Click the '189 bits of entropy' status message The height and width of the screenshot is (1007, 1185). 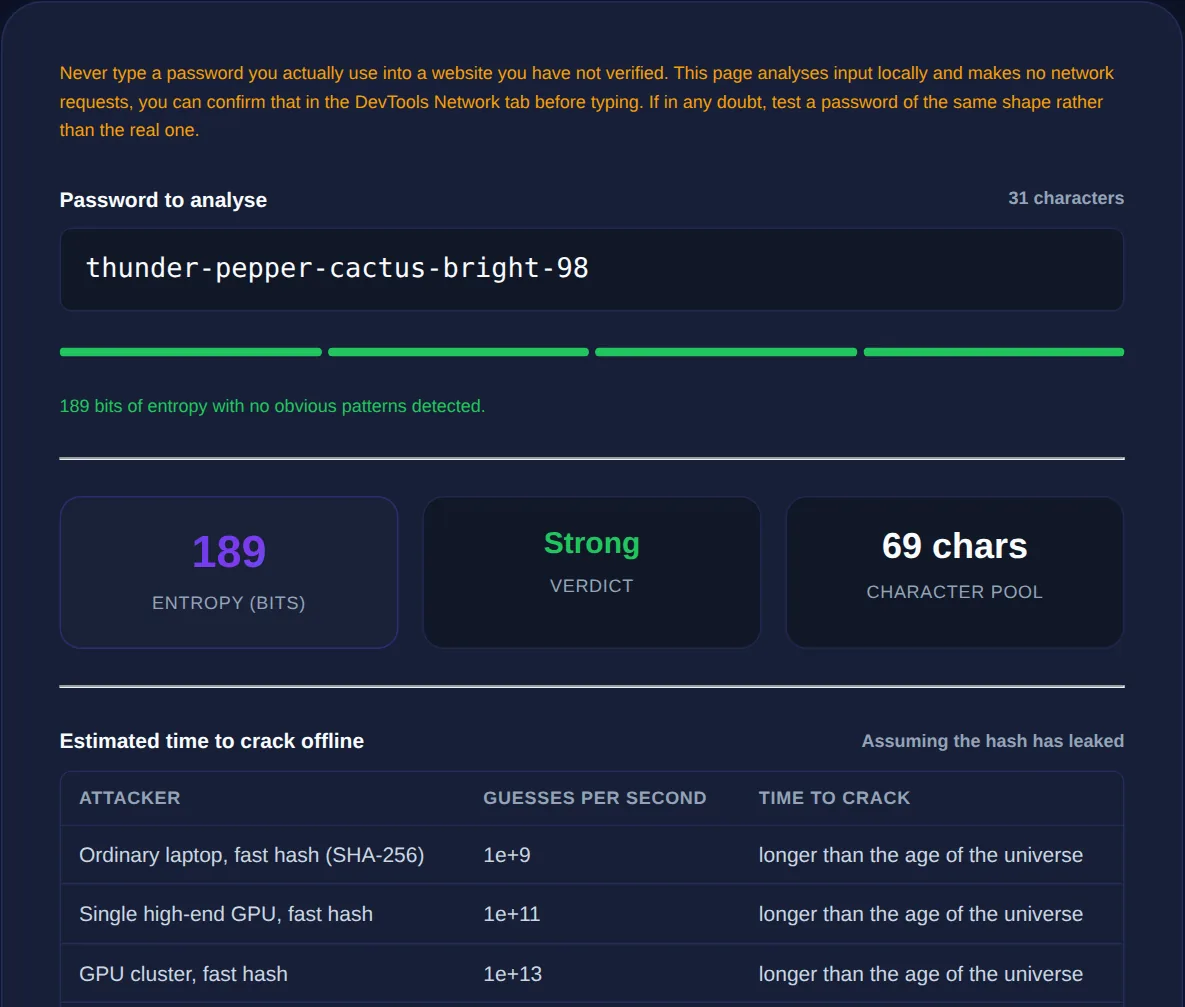pos(272,406)
